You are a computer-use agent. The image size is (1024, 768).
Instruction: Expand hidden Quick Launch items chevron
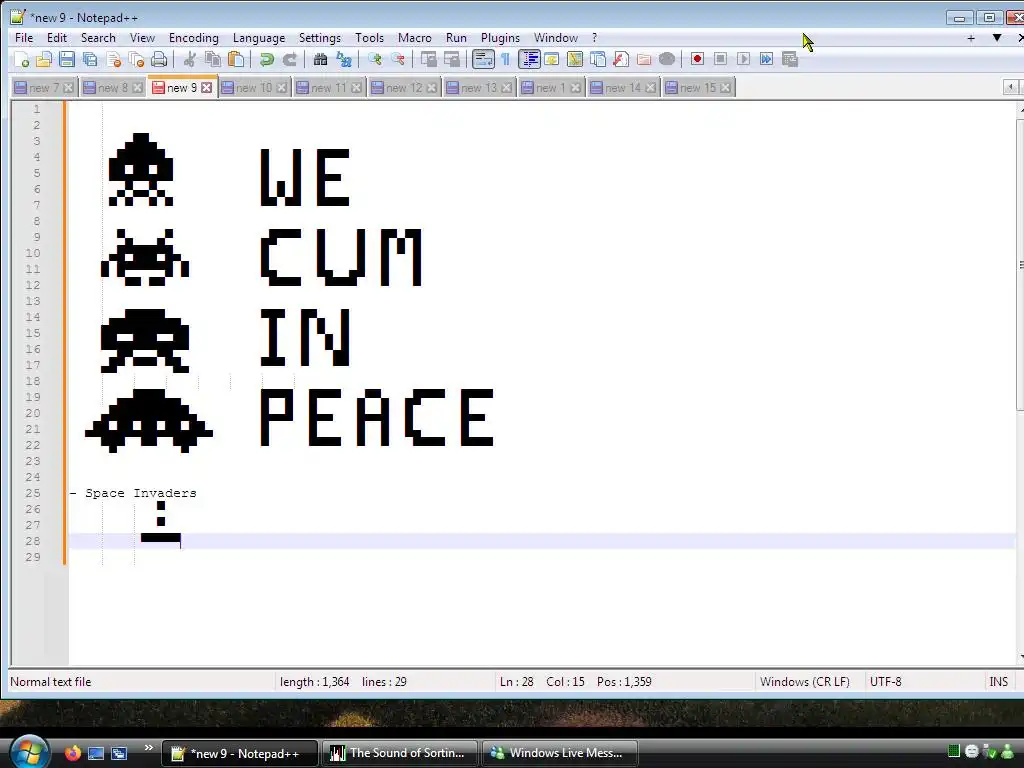click(x=148, y=748)
